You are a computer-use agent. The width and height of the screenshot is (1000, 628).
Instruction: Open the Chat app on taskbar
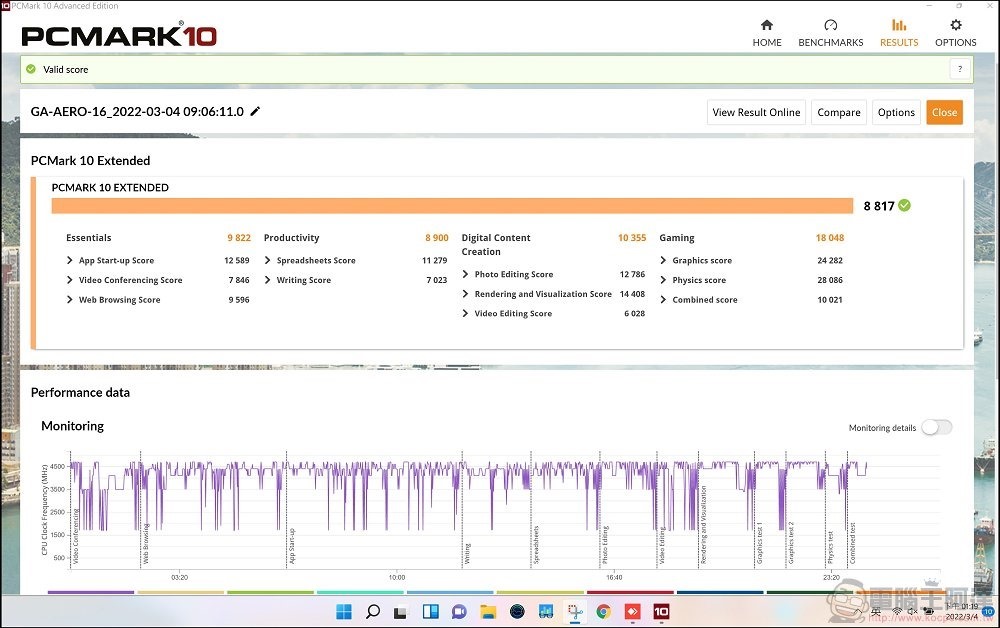point(459,612)
